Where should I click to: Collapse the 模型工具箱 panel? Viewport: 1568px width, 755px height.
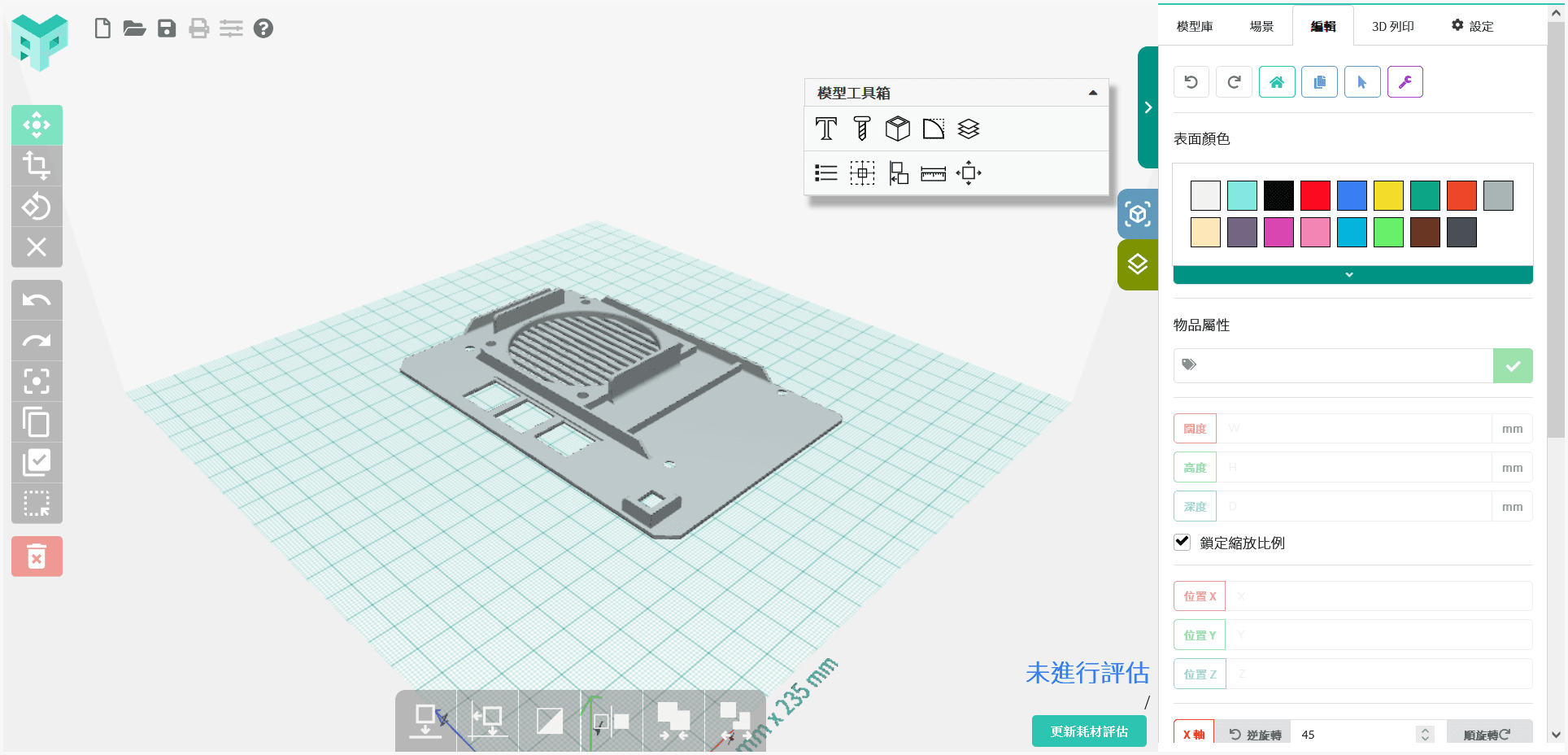point(1093,93)
